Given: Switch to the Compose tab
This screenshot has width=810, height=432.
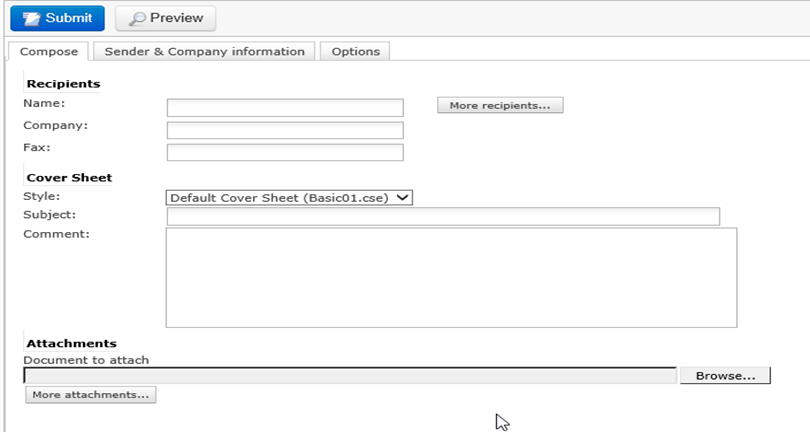Looking at the screenshot, I should click(x=48, y=51).
